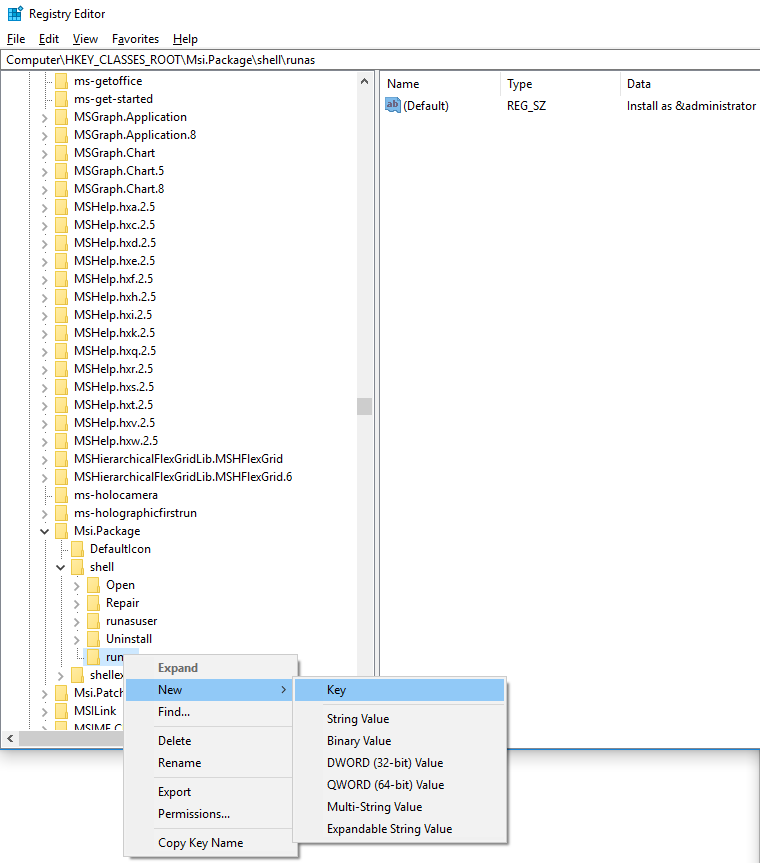
Task: Collapse the shell key node
Action: point(61,567)
